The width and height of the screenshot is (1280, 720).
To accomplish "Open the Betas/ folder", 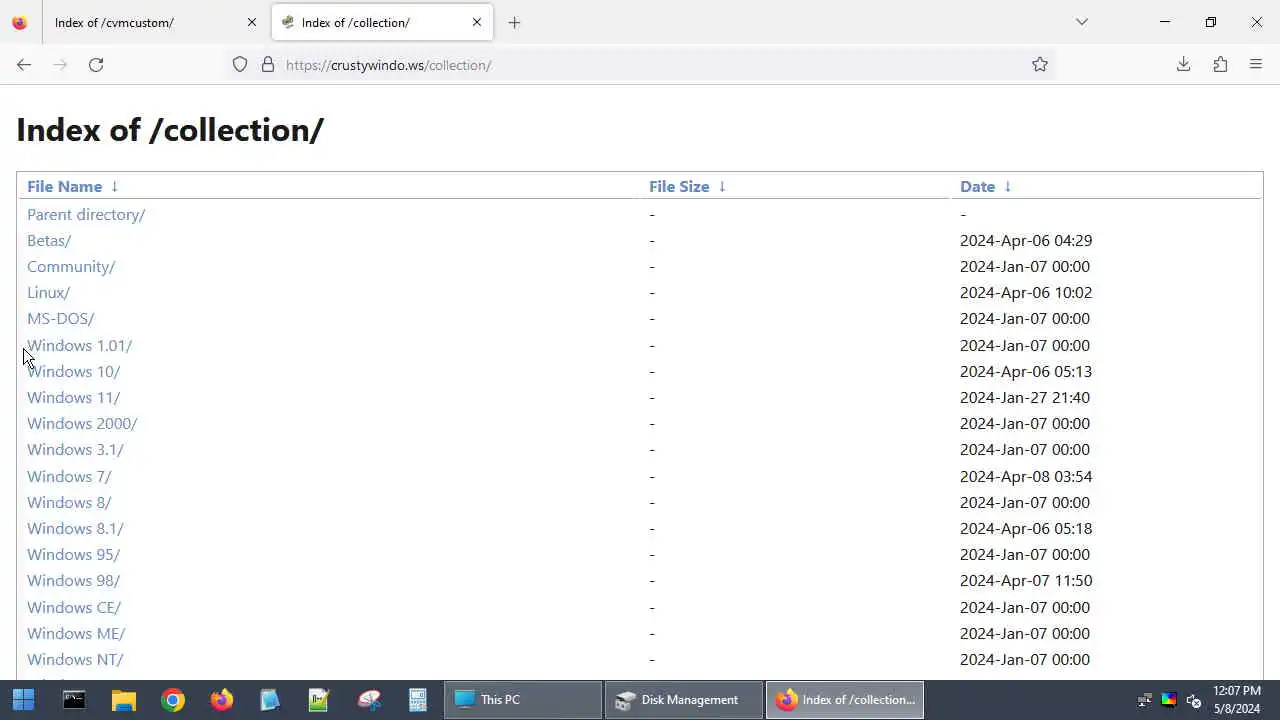I will pyautogui.click(x=49, y=240).
